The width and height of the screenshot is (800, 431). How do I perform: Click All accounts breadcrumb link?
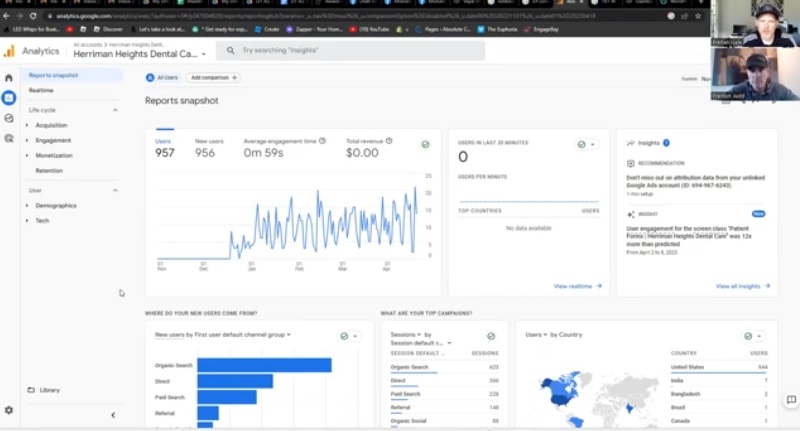(x=87, y=45)
